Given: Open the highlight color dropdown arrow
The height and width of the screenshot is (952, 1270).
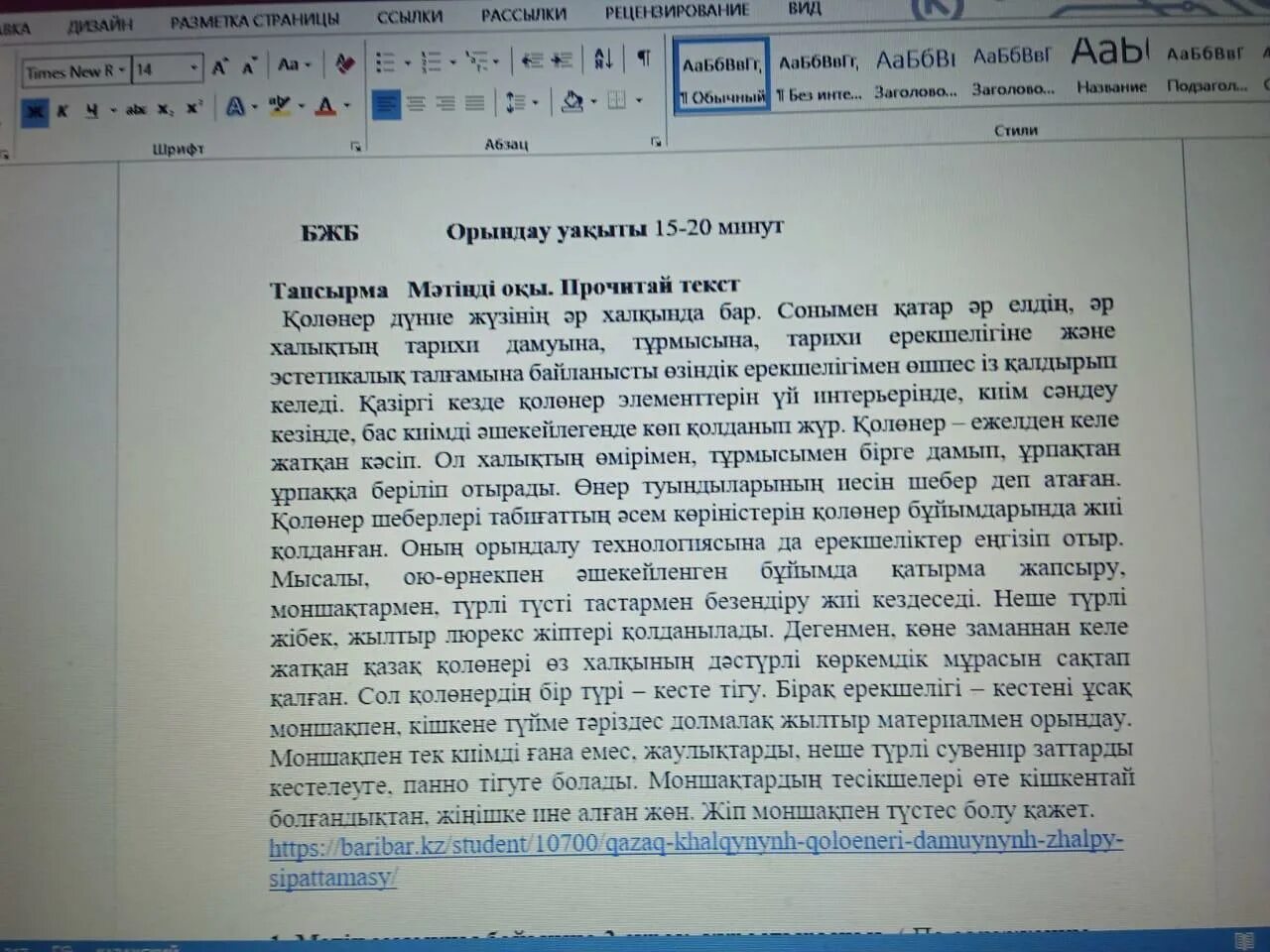Looking at the screenshot, I should (300, 105).
